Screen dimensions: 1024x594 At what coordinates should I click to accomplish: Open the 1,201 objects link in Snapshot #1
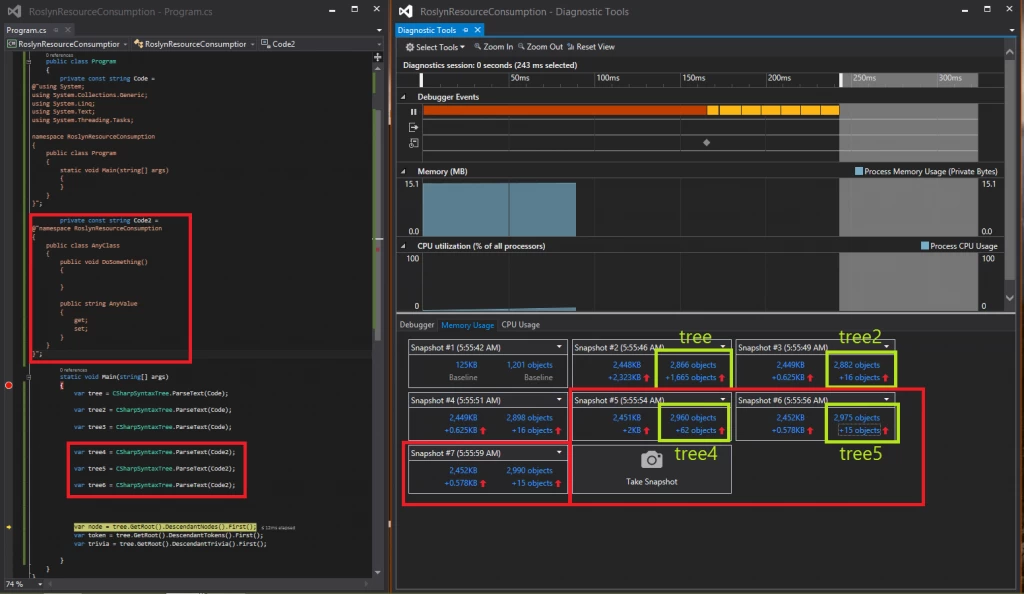tap(530, 365)
